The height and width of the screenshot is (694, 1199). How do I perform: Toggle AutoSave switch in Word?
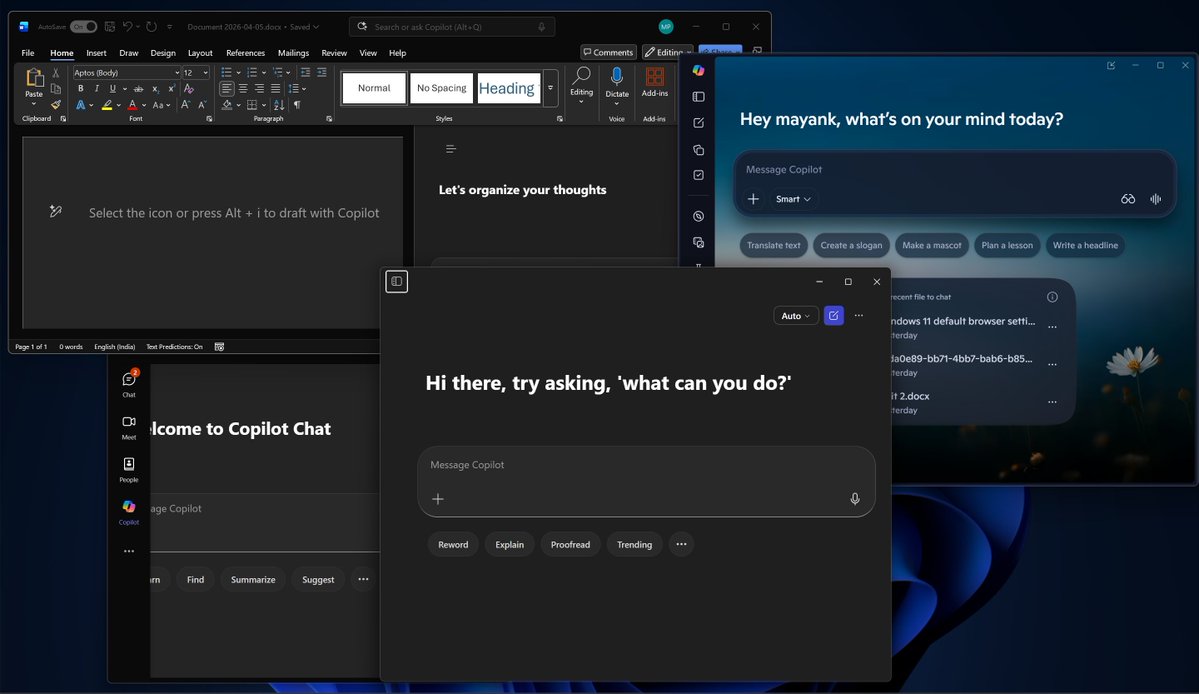(83, 27)
